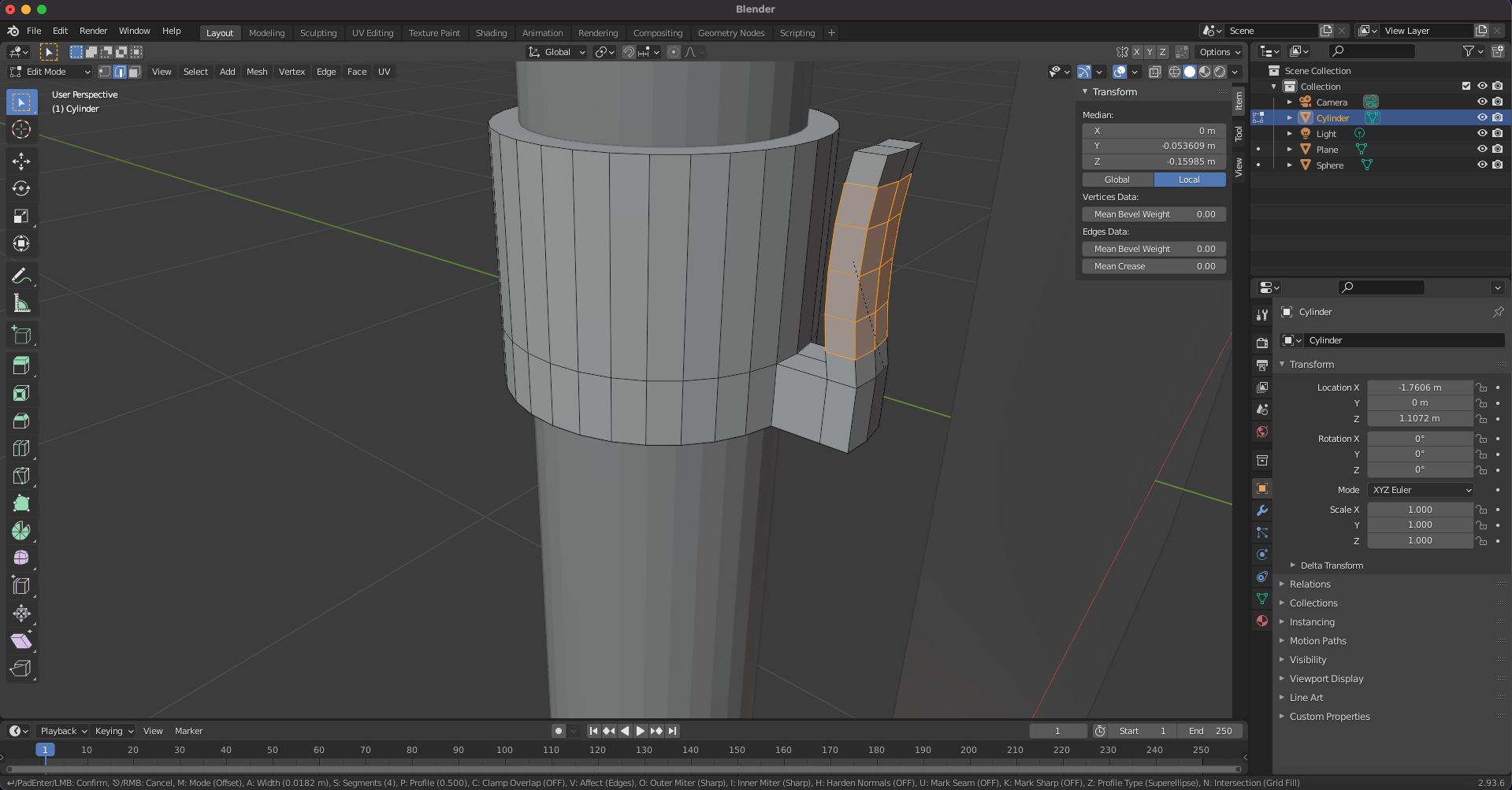Open rotation Mode XYZ Euler dropdown
The width and height of the screenshot is (1512, 790).
point(1421,490)
